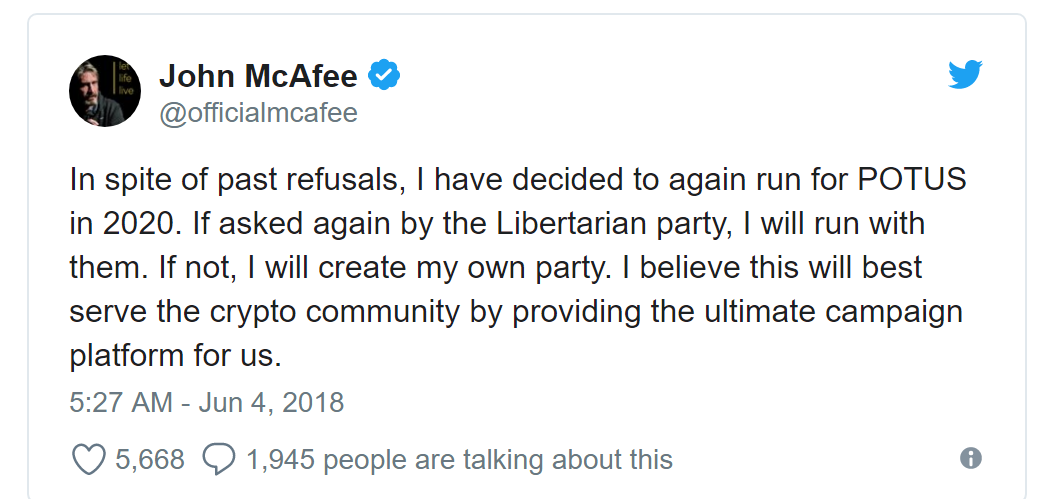Click the blue verified checkmark badge
Screen dimensions: 1054x499
[385, 75]
